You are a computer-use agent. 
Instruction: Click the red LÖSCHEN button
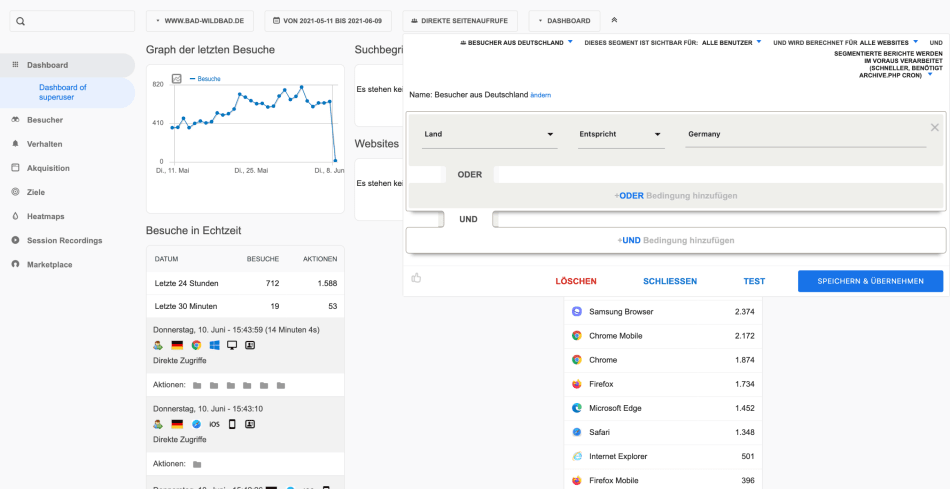576,281
